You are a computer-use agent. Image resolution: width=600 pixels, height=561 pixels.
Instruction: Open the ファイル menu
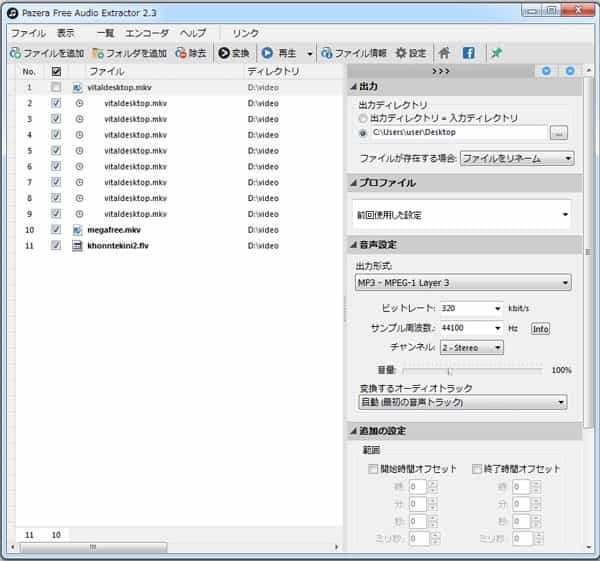(x=28, y=33)
